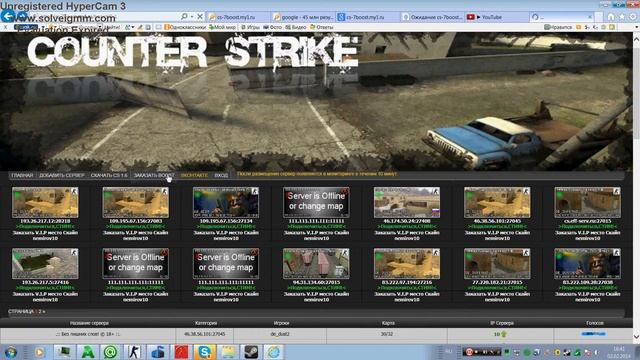Open the media player taskbar icon
The width and height of the screenshot is (640, 360).
40,352
